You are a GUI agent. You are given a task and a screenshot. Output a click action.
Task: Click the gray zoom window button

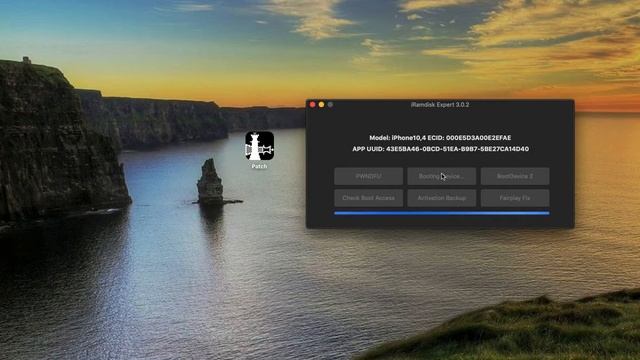(330, 105)
